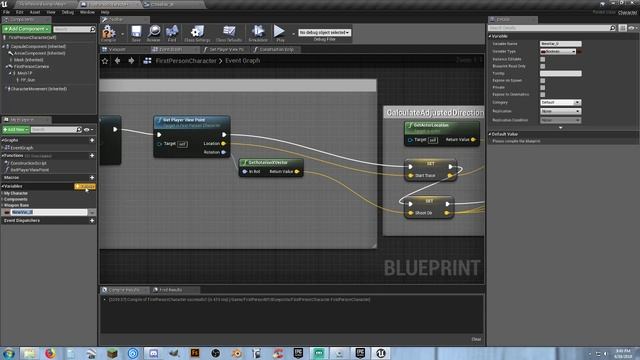This screenshot has width=640, height=360.
Task: Navigate back with the left arrow icon
Action: (118, 61)
